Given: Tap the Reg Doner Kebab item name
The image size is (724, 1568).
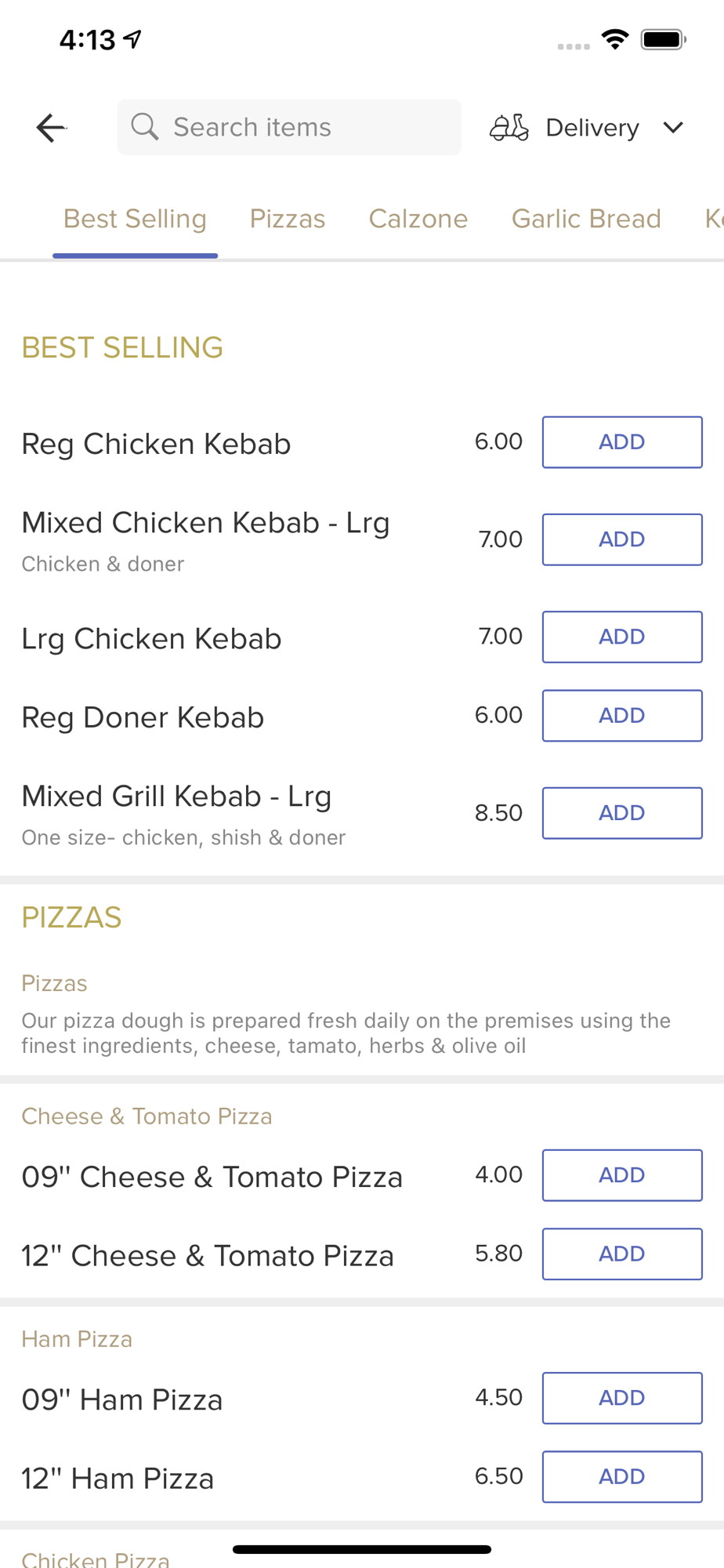Looking at the screenshot, I should click(143, 717).
